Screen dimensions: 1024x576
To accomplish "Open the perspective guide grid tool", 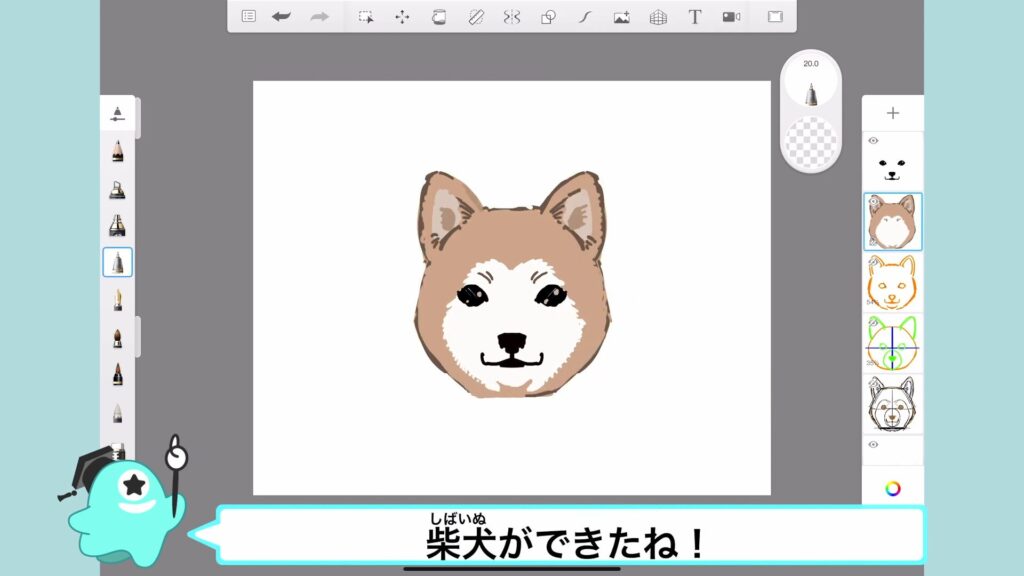I will (658, 16).
